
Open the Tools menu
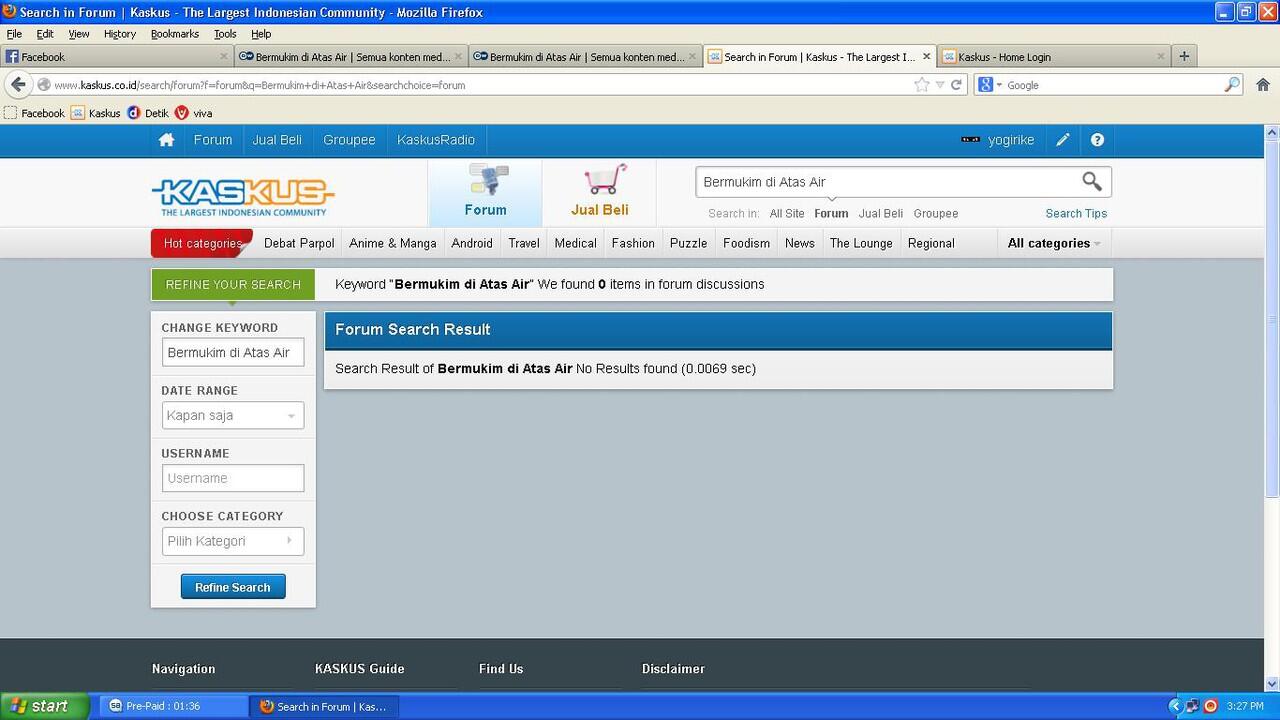coord(225,34)
